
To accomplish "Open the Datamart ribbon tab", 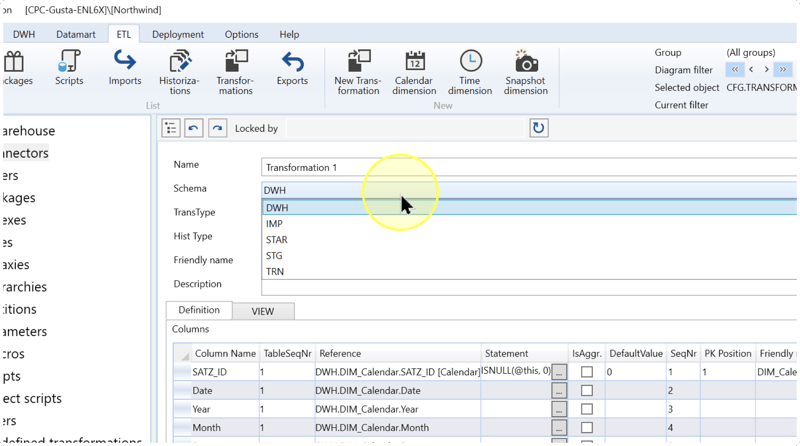I will point(76,34).
